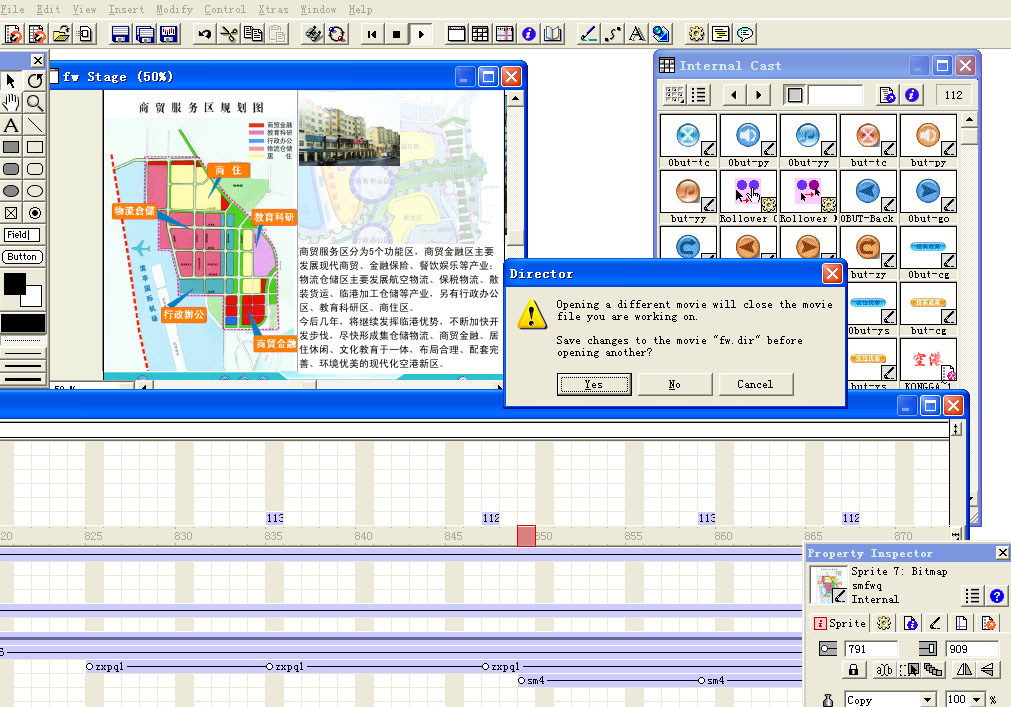Open help from the Property Inspector
The image size is (1011, 707).
(996, 596)
